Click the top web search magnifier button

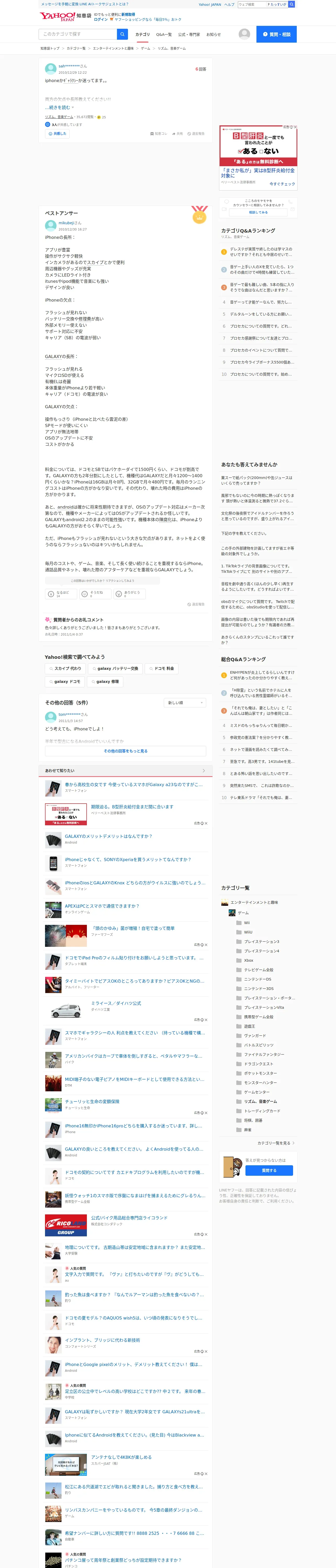(x=292, y=4)
